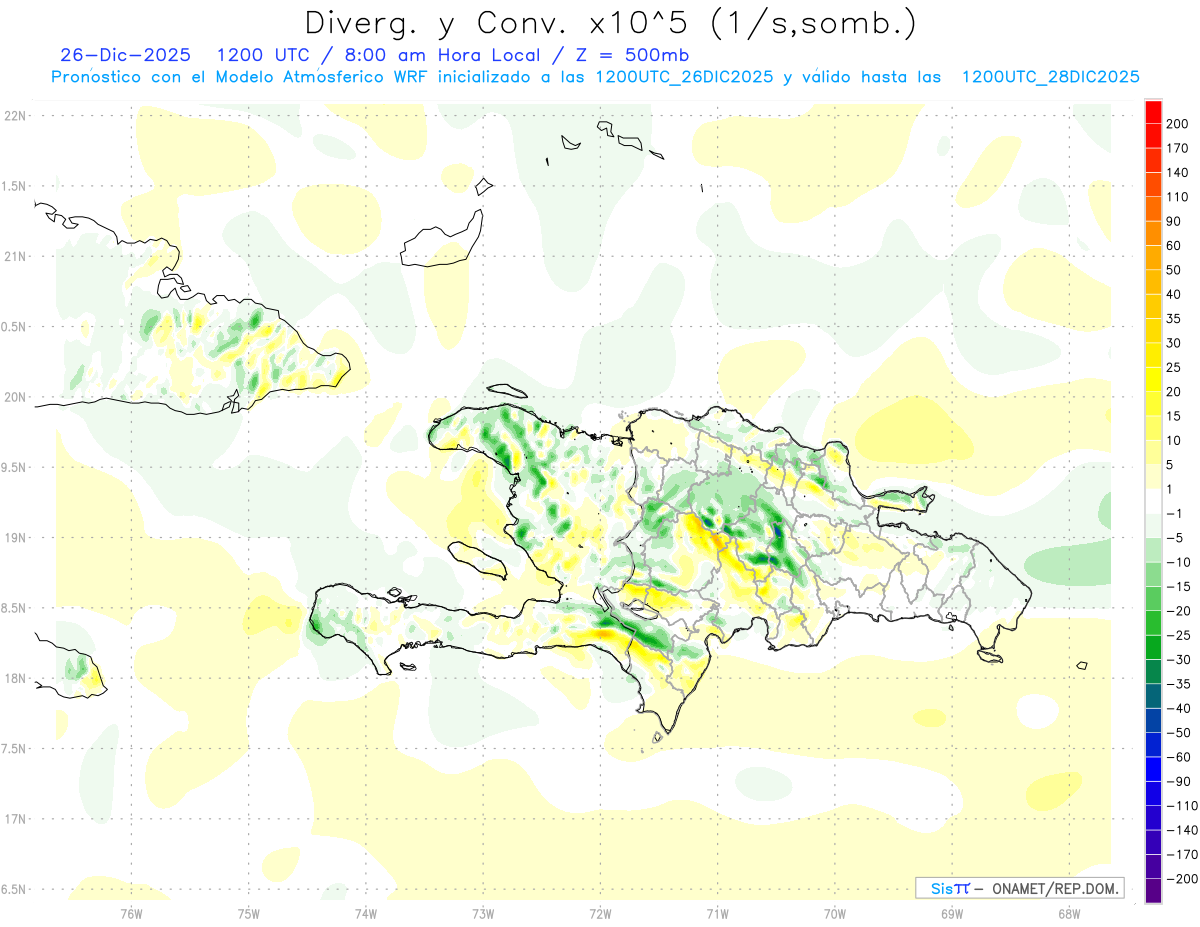
Task: Click the '75W' longitude label
Action: click(x=248, y=912)
